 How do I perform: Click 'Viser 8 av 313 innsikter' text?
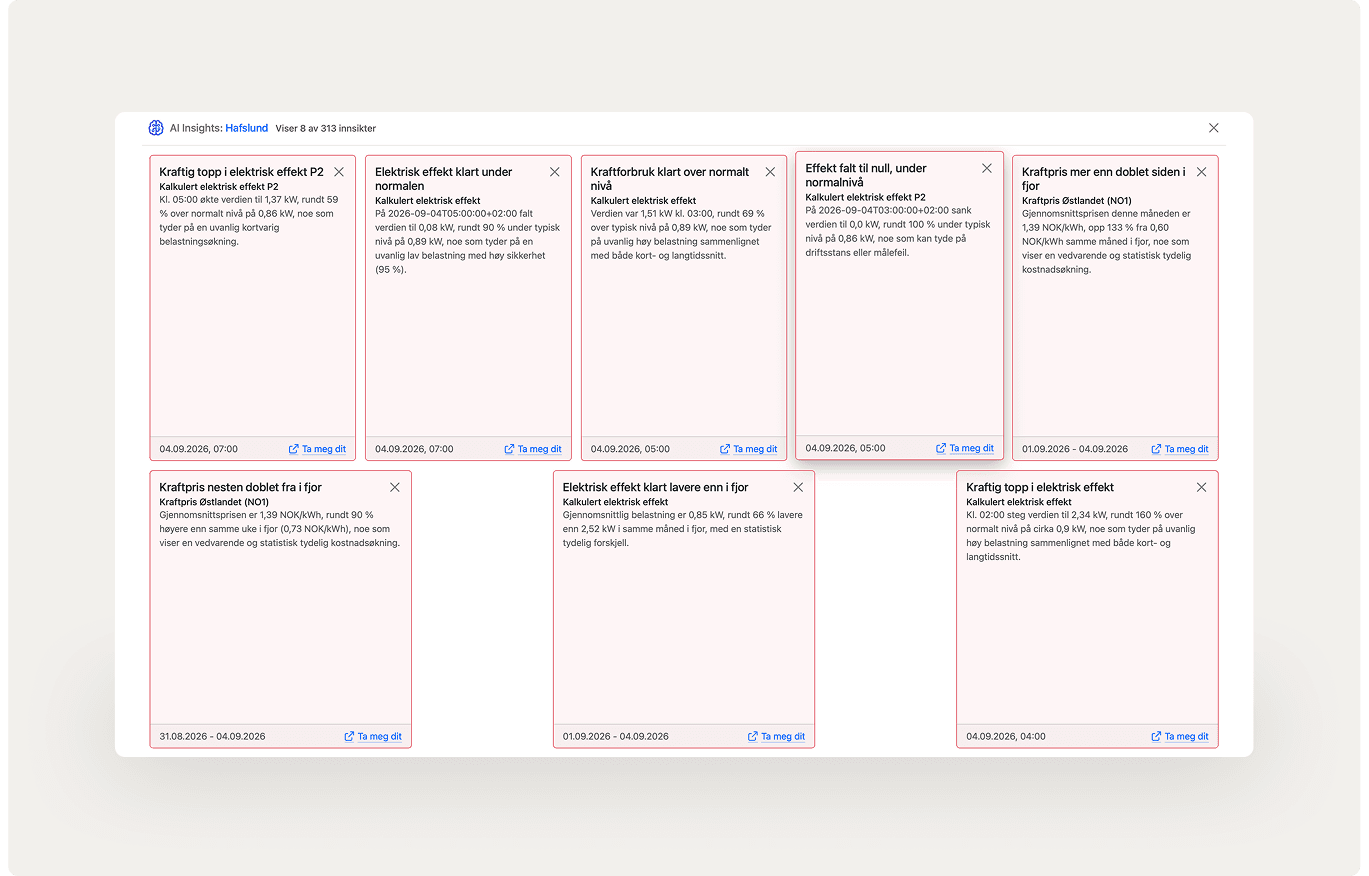(326, 128)
